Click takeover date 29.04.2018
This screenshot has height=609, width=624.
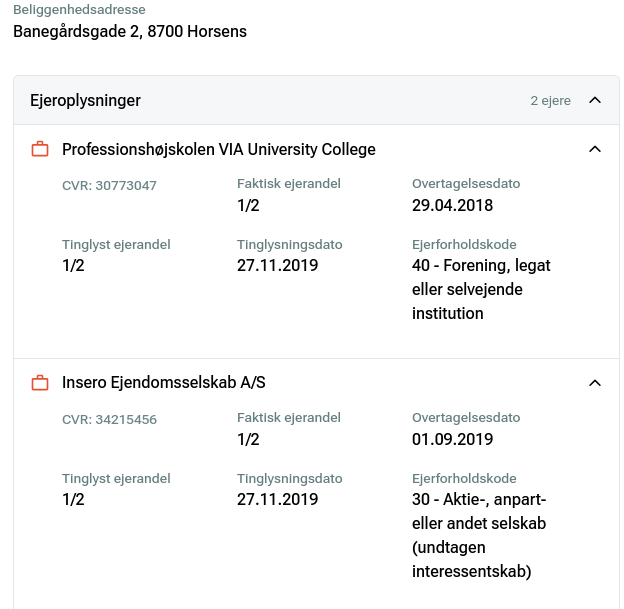[x=452, y=206]
